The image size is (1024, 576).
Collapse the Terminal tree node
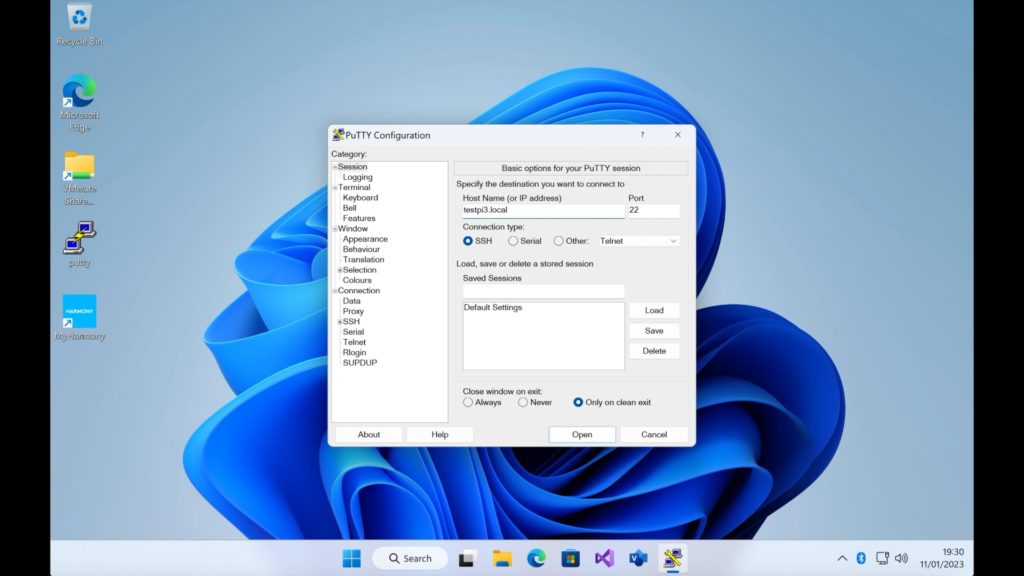[335, 187]
